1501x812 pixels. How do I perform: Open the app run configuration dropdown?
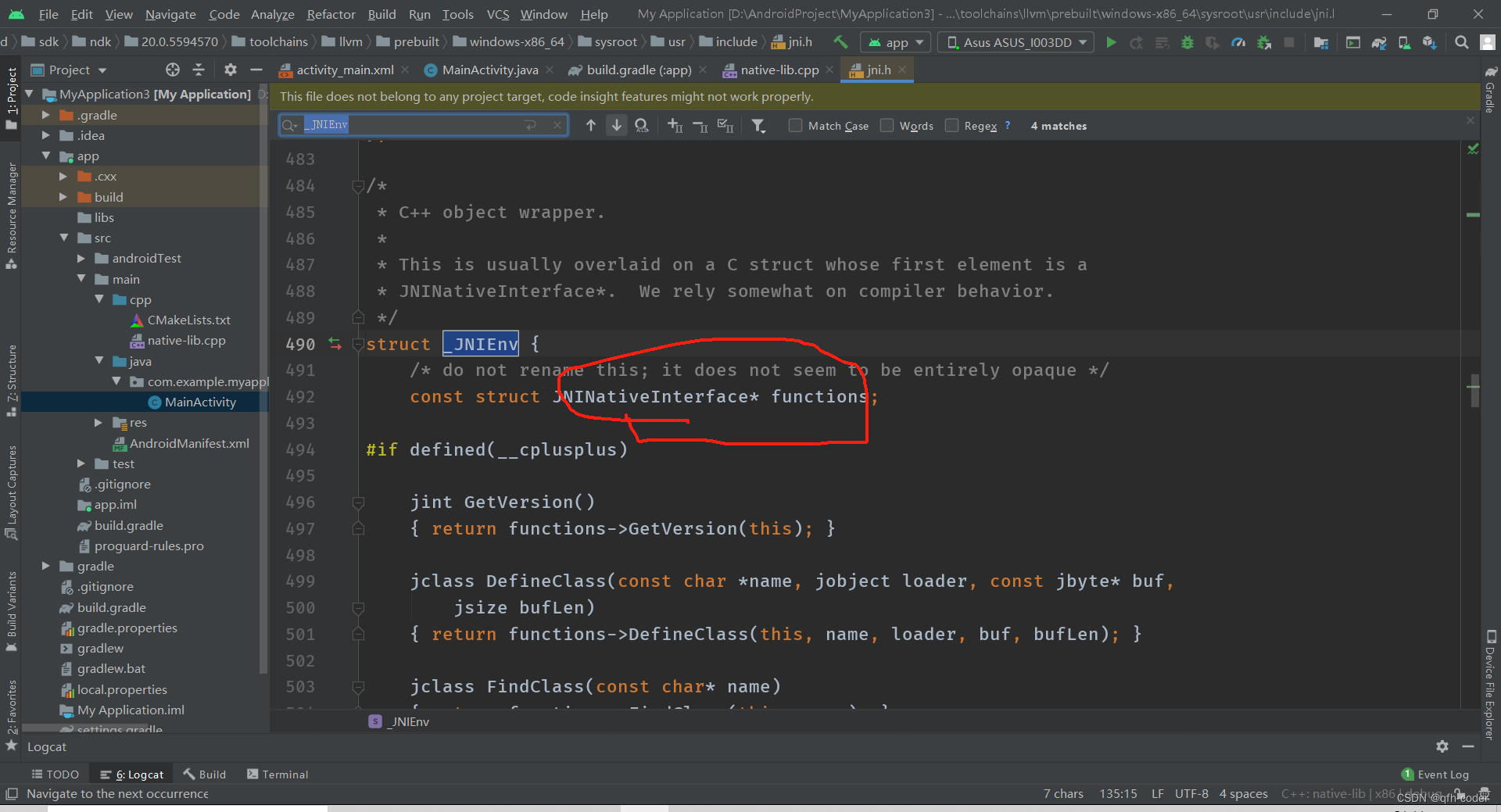[x=896, y=42]
